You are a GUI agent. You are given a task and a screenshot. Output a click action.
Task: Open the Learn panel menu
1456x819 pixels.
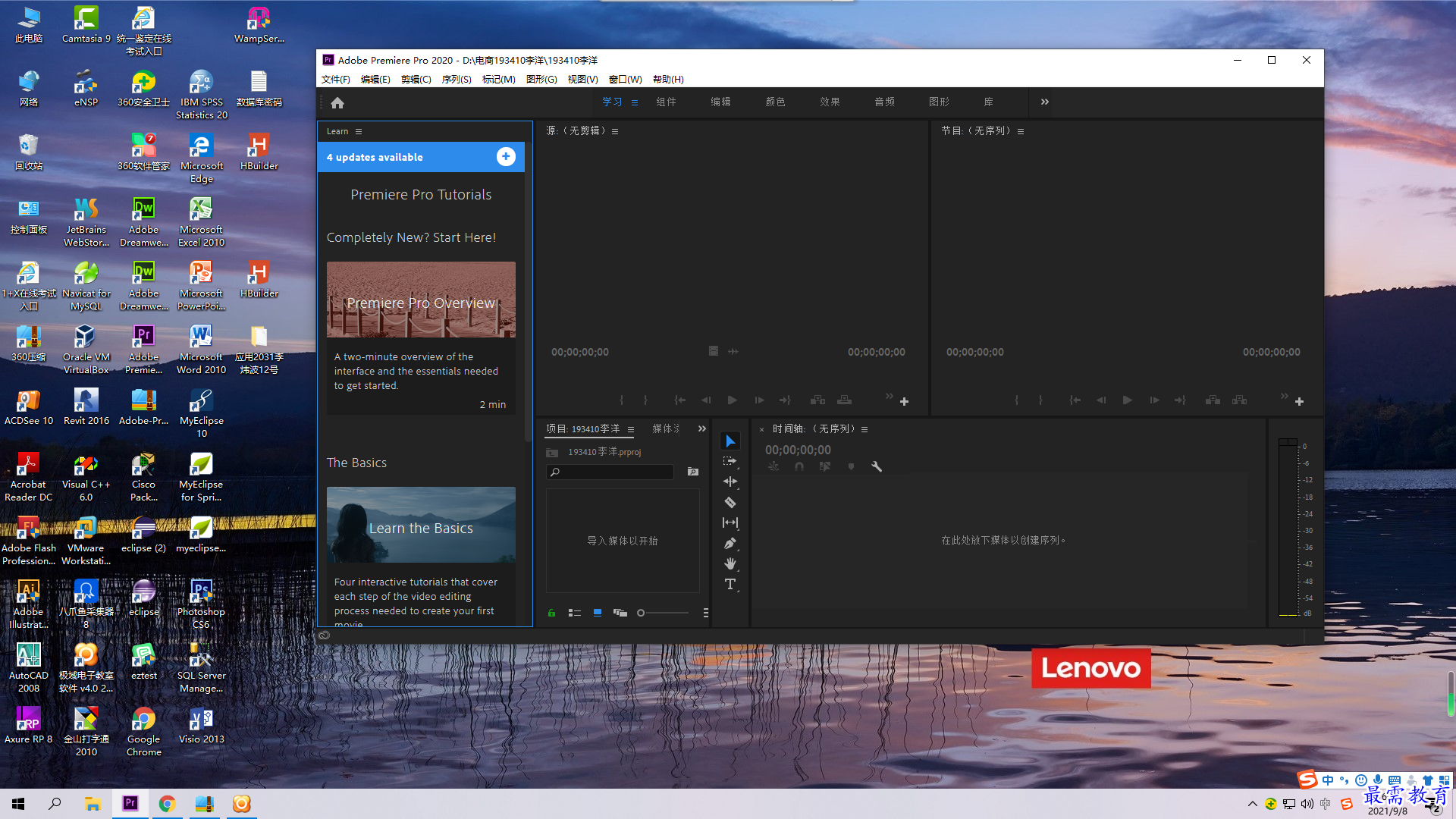pos(359,131)
